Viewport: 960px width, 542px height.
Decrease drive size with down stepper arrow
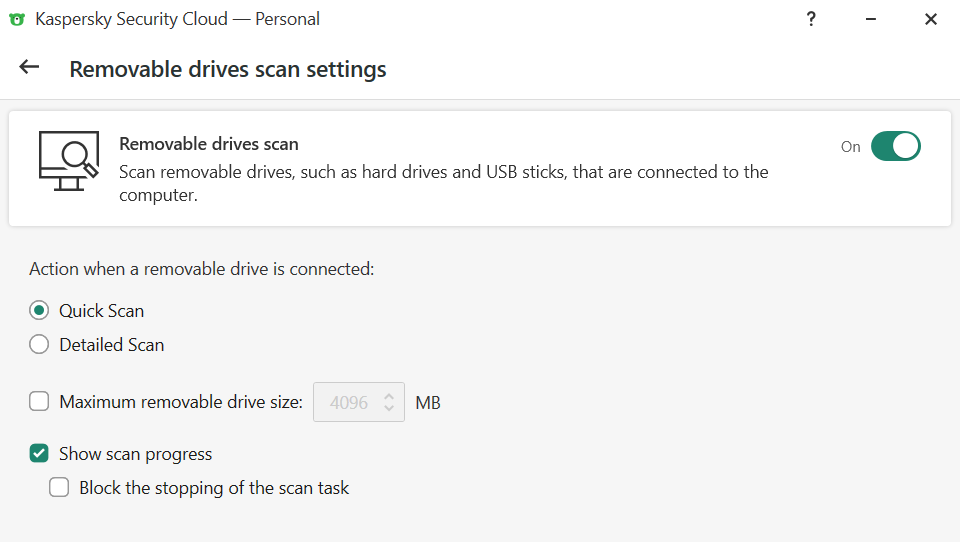(389, 410)
